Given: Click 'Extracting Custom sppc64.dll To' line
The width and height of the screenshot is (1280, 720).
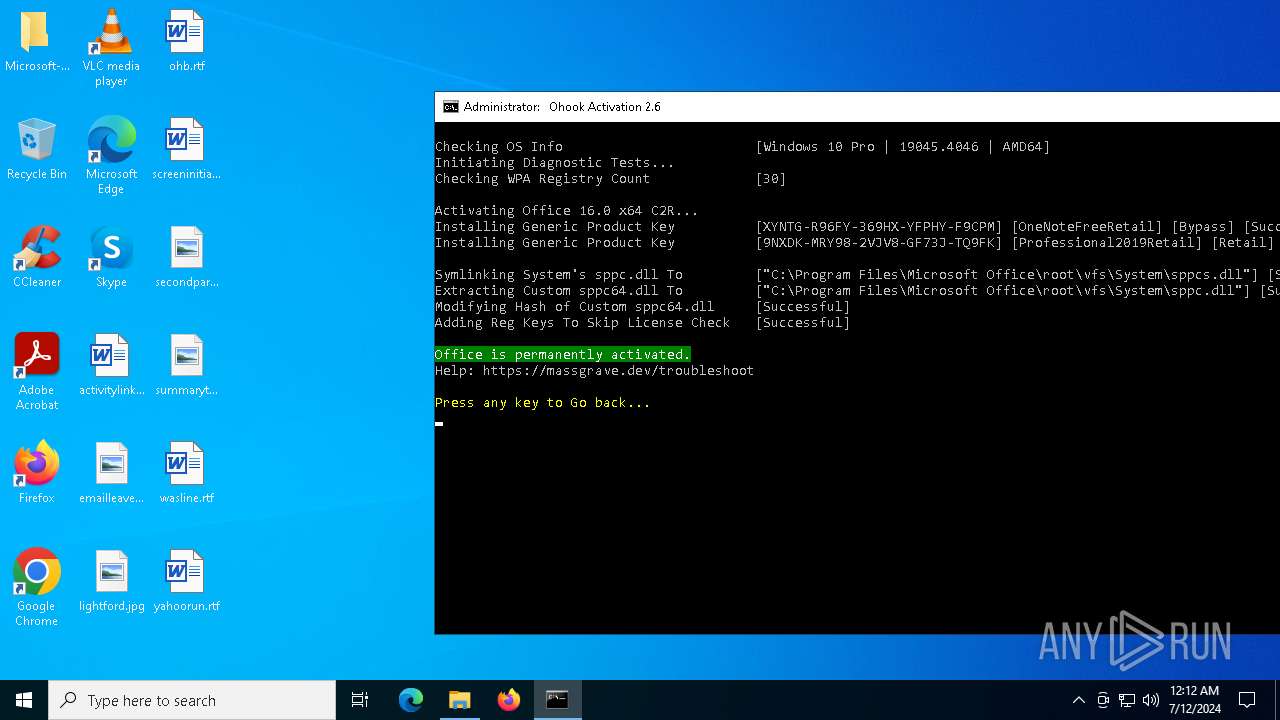Looking at the screenshot, I should [558, 291].
